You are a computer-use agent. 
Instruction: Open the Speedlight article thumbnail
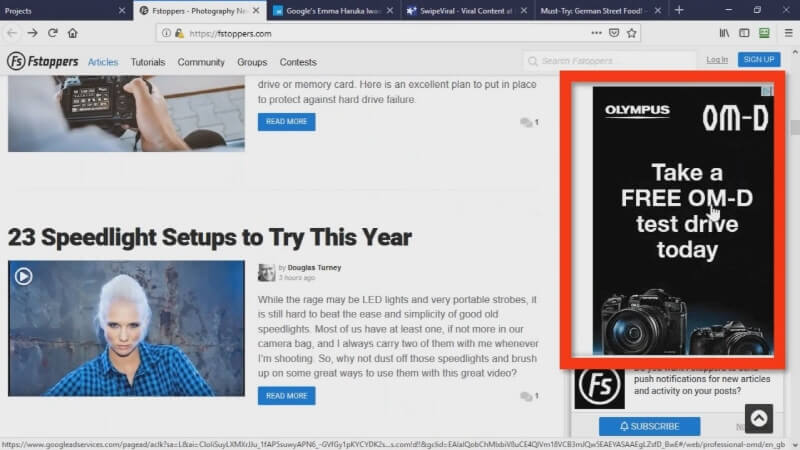click(x=126, y=328)
